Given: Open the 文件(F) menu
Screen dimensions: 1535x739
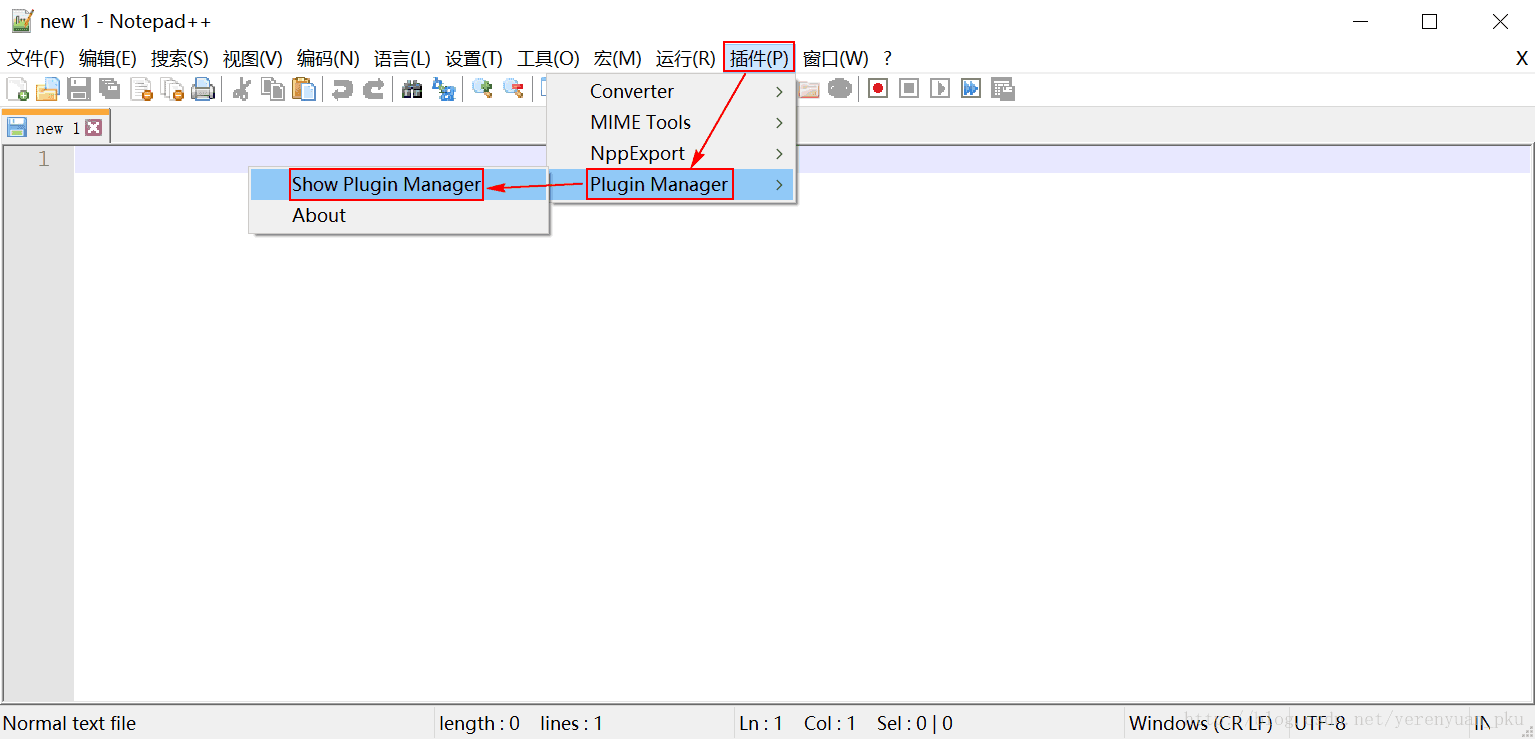Looking at the screenshot, I should (x=36, y=59).
